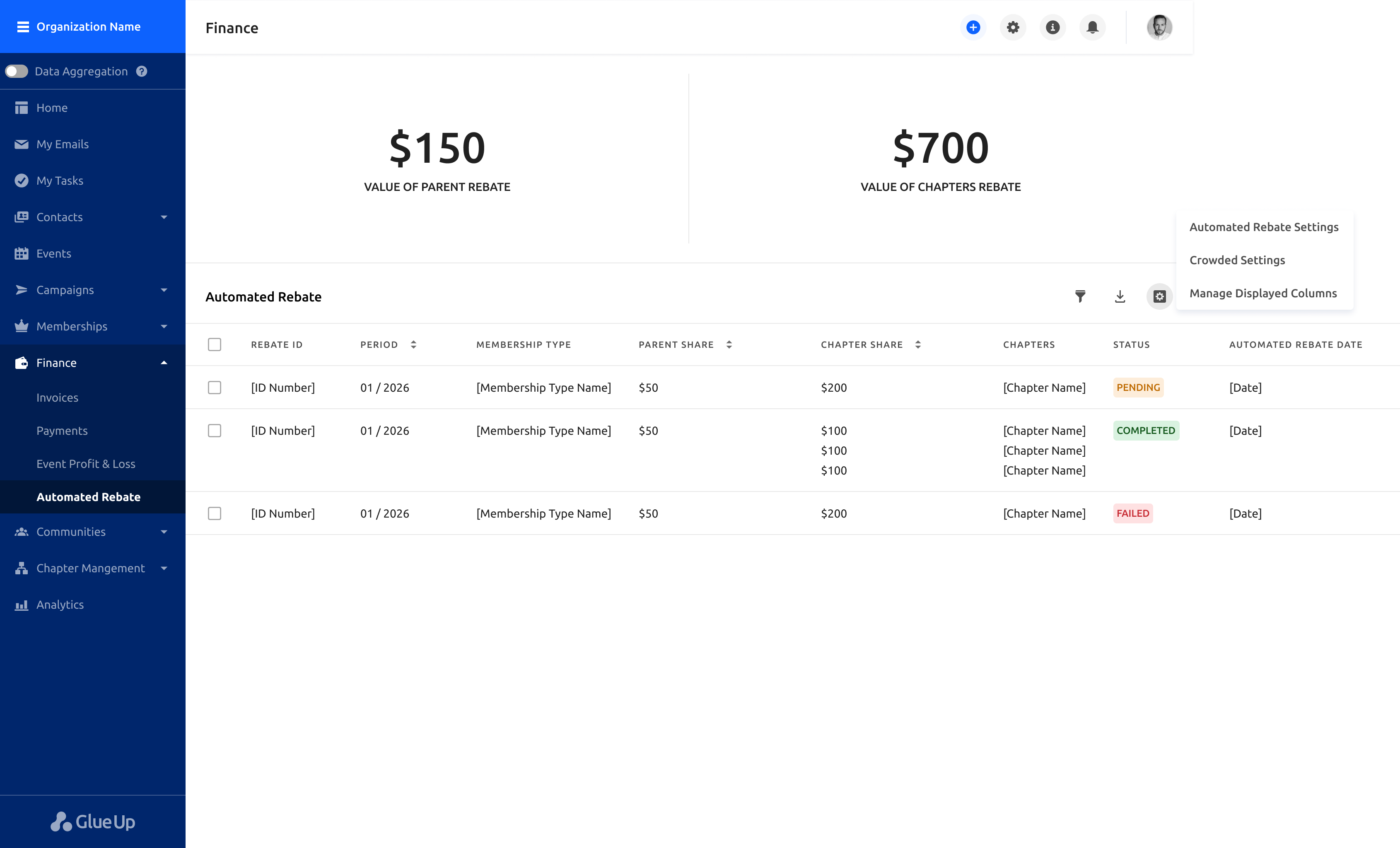Click the Membership Type column header
Screen dimensions: 1400x848
click(523, 344)
